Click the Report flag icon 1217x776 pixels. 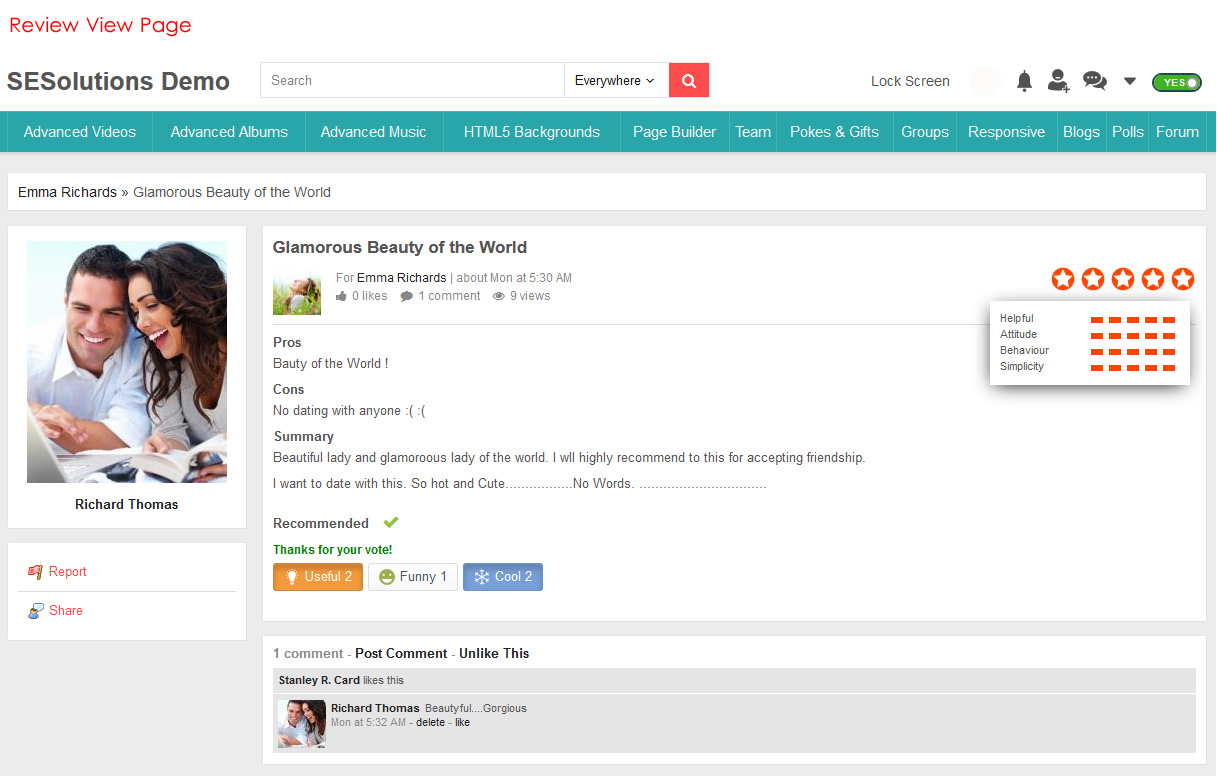tap(36, 572)
